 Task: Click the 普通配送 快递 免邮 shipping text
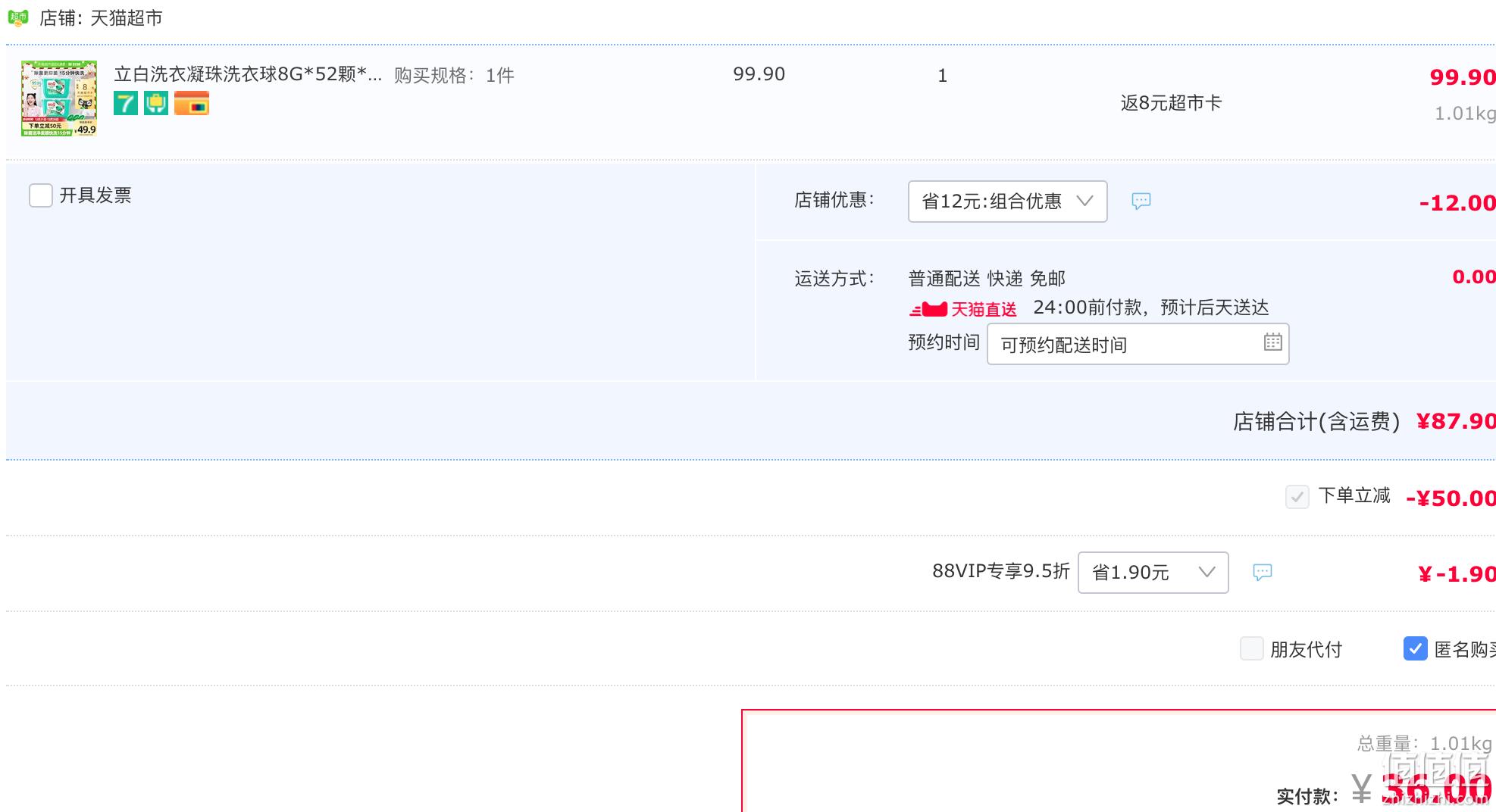(987, 279)
